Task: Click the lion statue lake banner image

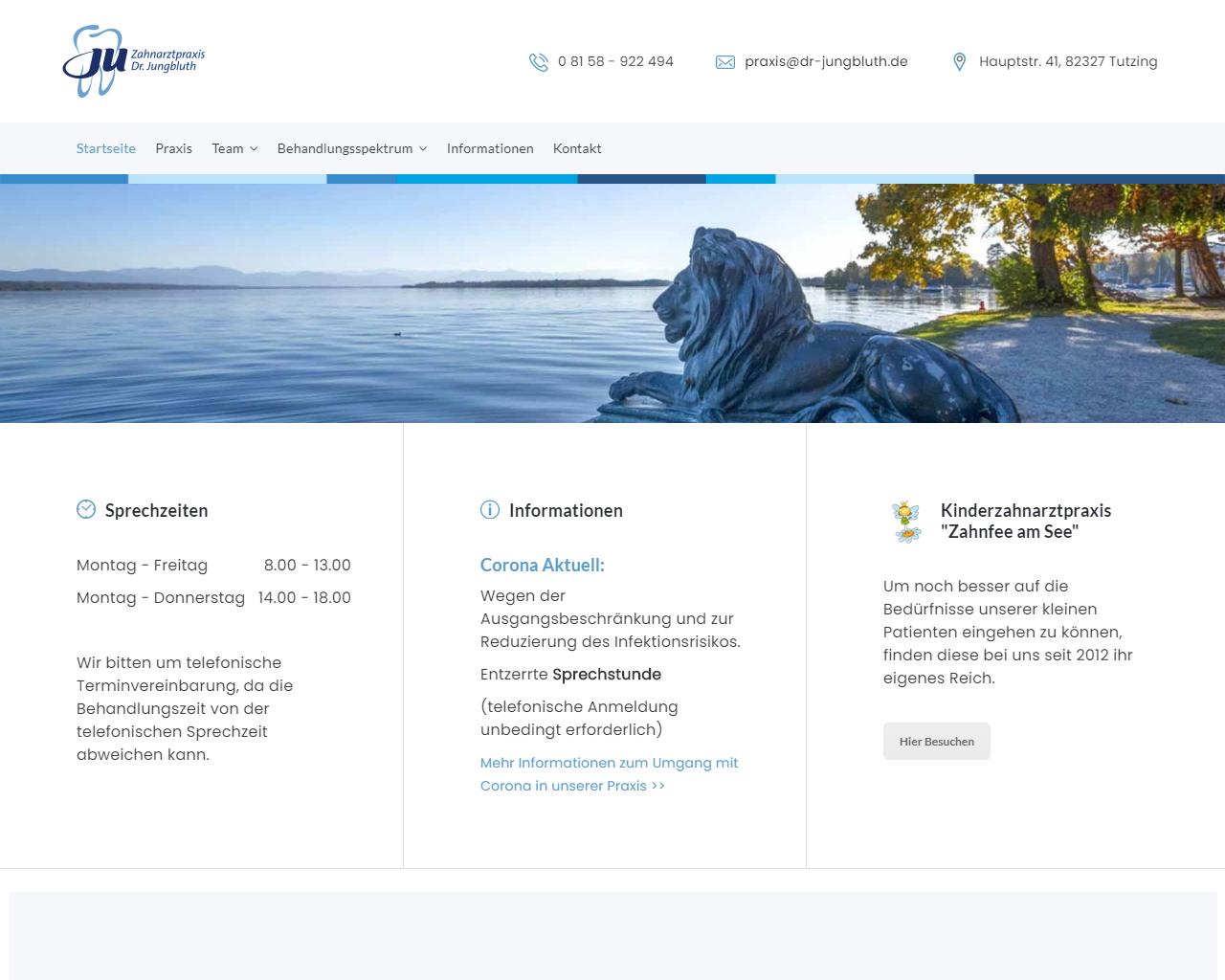Action: tap(612, 302)
